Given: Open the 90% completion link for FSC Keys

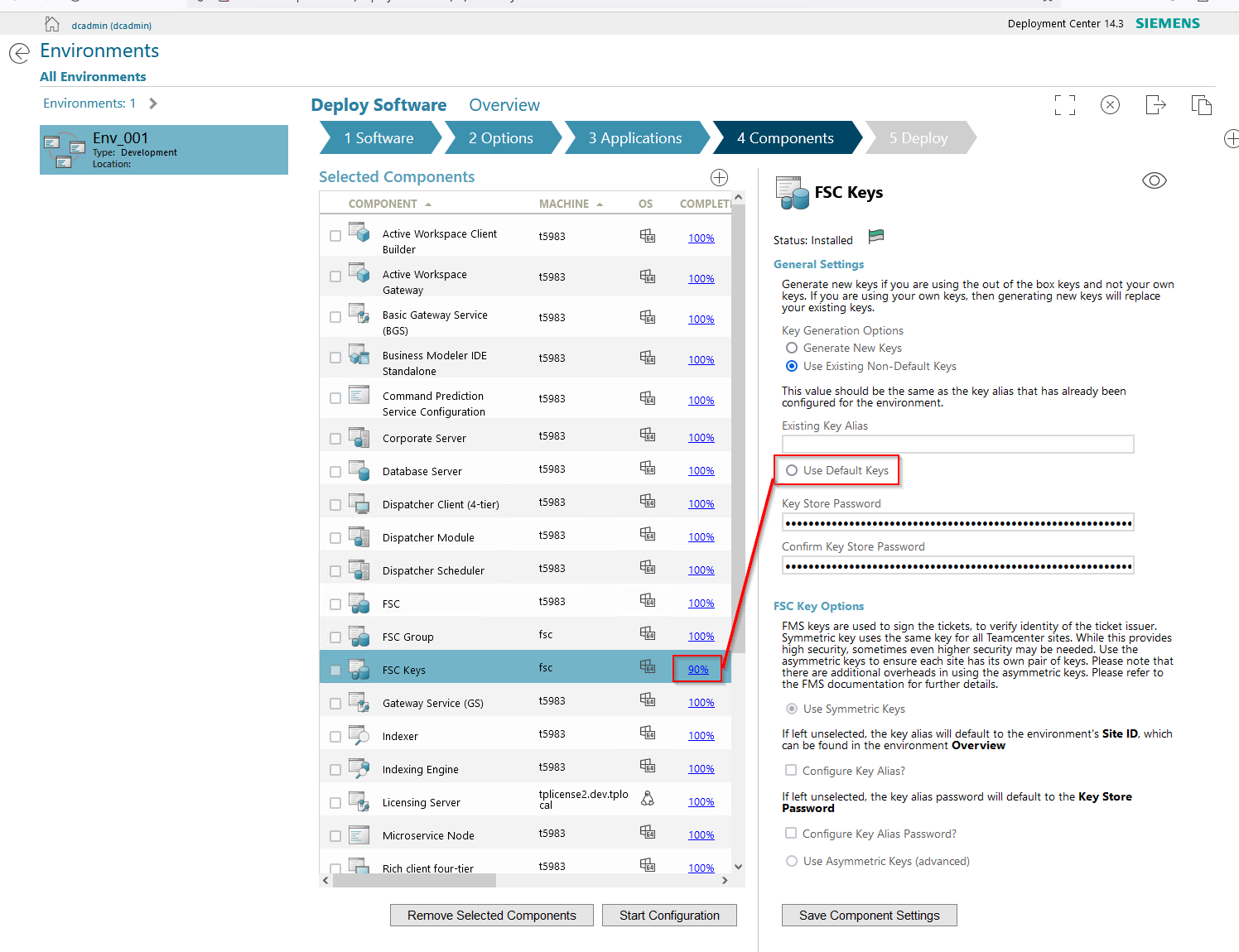Looking at the screenshot, I should [x=698, y=670].
